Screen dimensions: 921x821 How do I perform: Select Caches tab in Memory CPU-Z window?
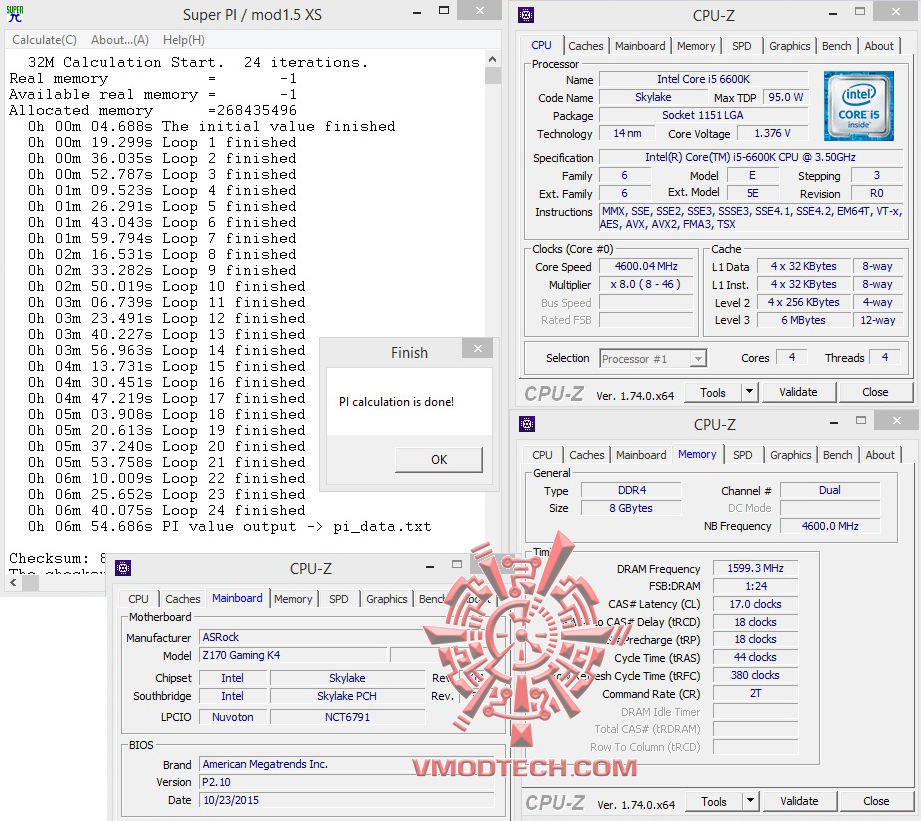coord(586,455)
